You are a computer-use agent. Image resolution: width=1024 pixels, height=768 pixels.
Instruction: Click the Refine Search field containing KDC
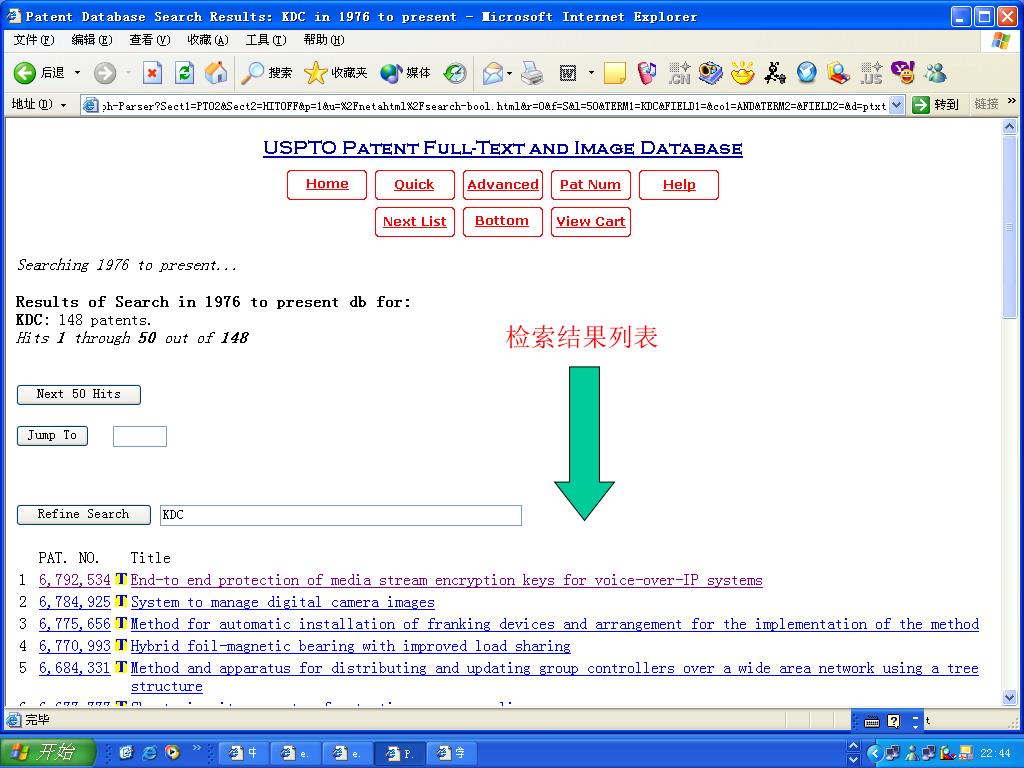[341, 515]
